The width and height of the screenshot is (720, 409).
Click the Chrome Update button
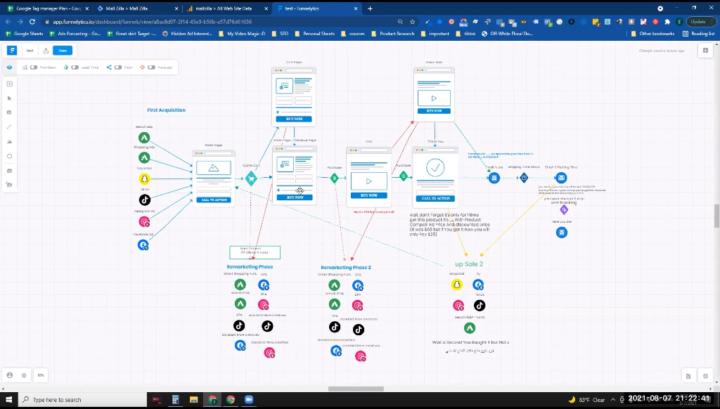pyautogui.click(x=699, y=22)
